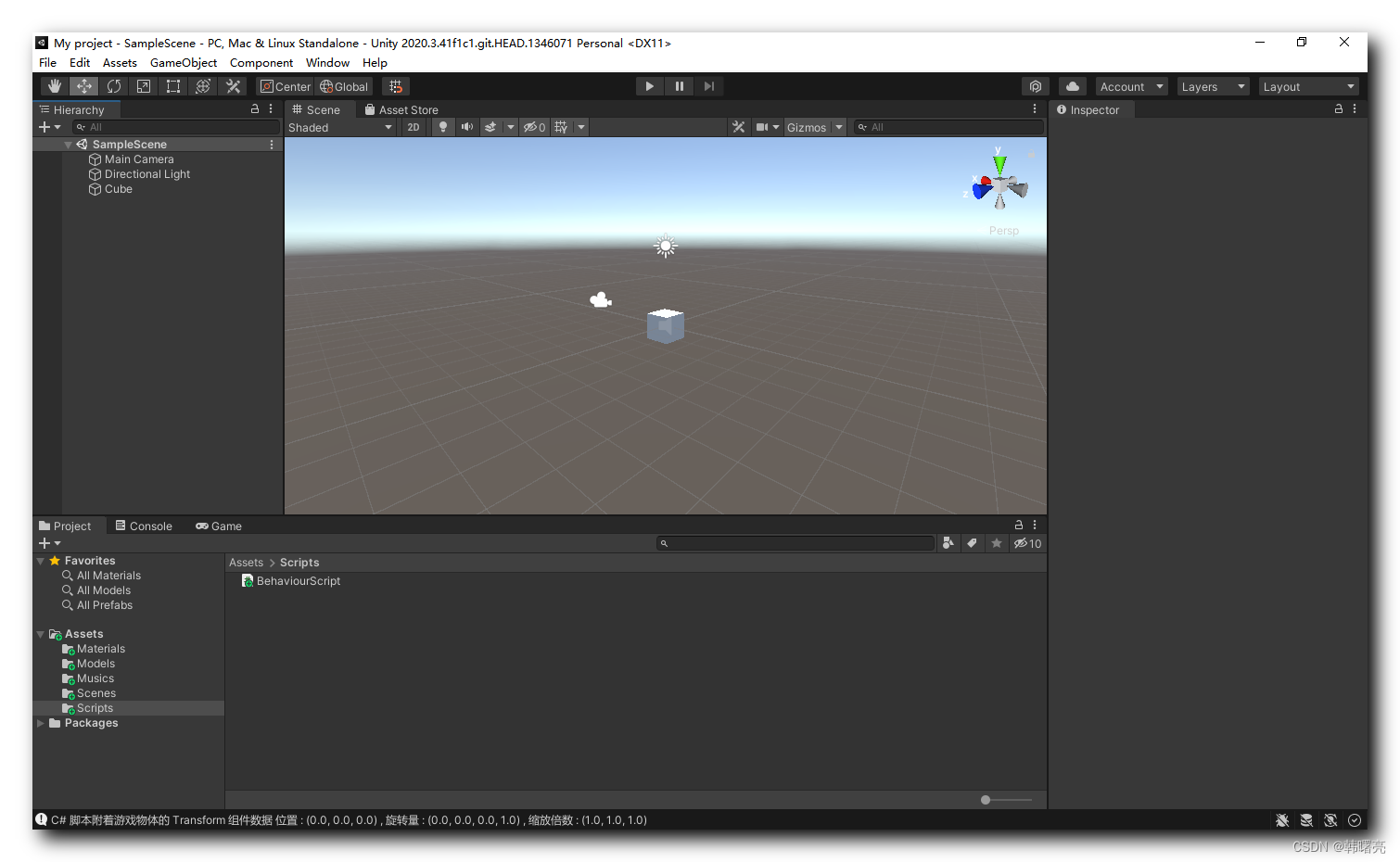The width and height of the screenshot is (1400, 862).
Task: Open the Layers dropdown
Action: click(x=1213, y=86)
